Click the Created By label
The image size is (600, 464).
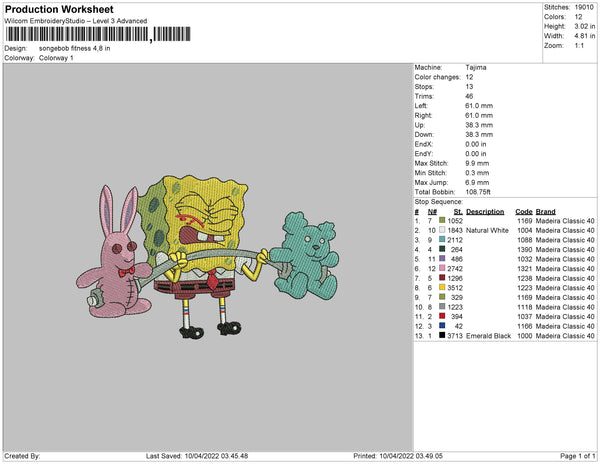point(22,456)
